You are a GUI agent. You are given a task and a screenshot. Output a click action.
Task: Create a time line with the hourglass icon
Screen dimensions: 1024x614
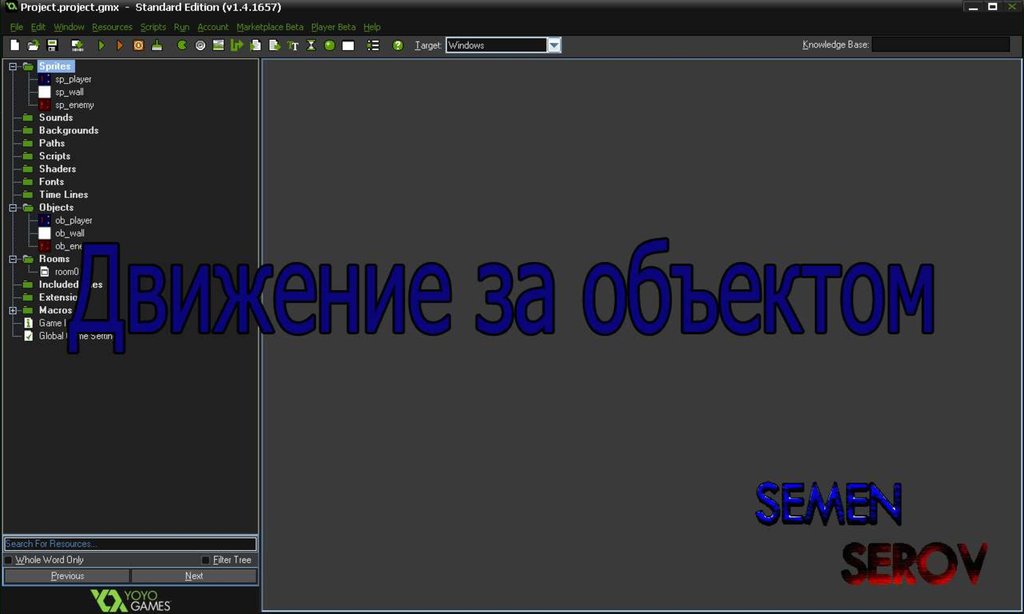[311, 45]
